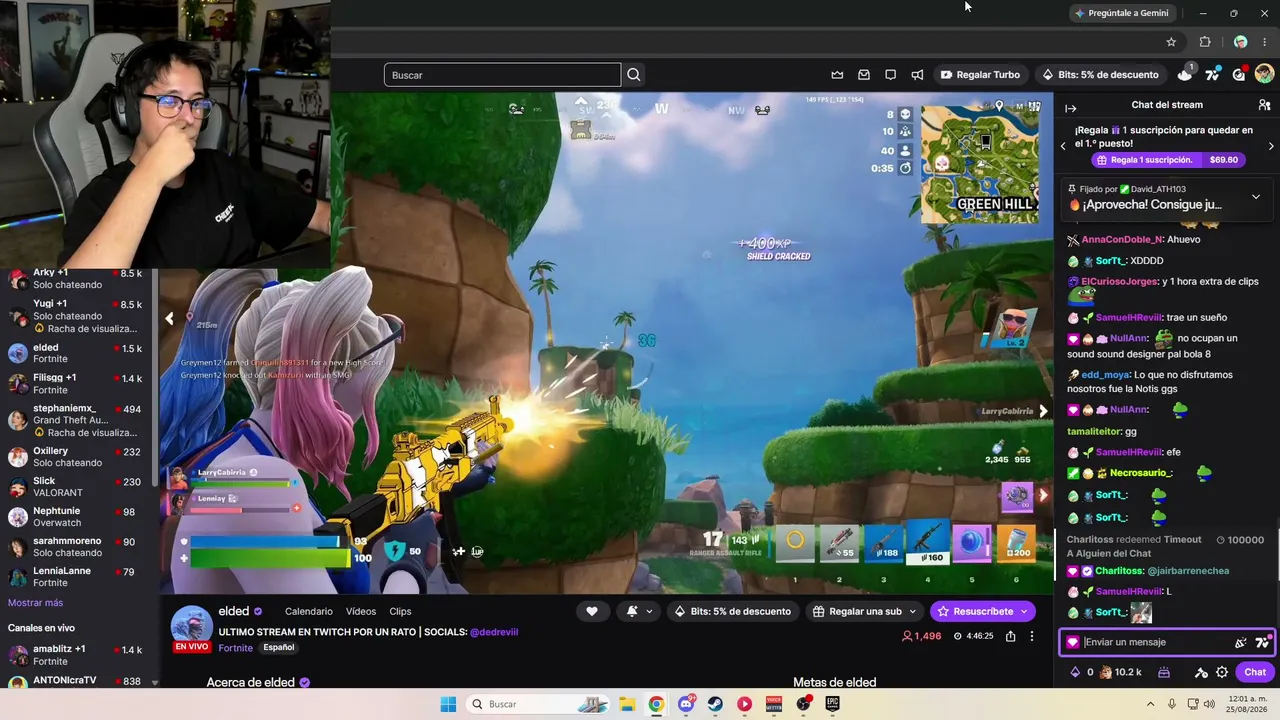The height and width of the screenshot is (720, 1280).
Task: Open the three-dot stream options menu
Action: (x=1032, y=636)
